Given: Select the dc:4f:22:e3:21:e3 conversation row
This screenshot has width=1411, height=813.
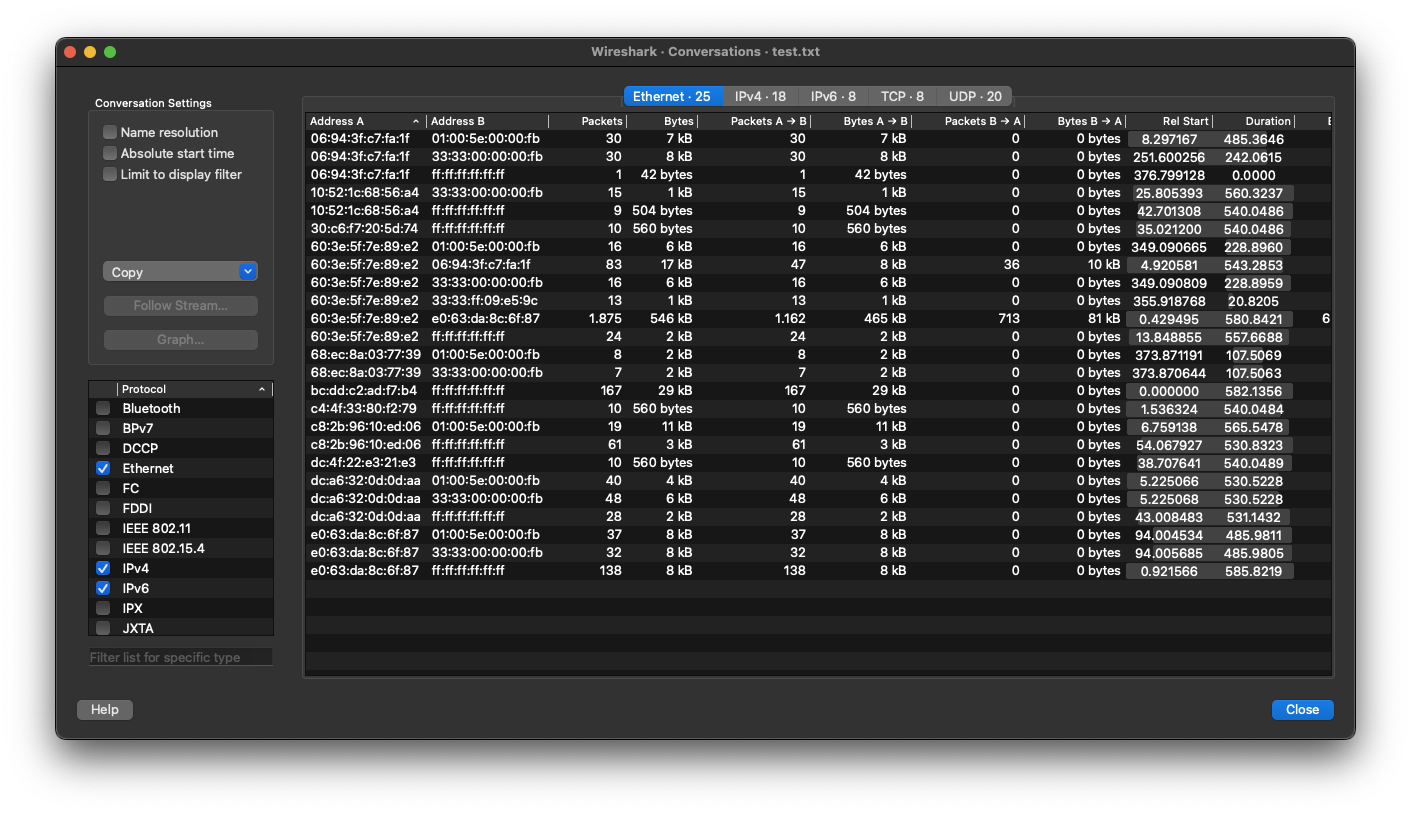Looking at the screenshot, I should coord(818,463).
